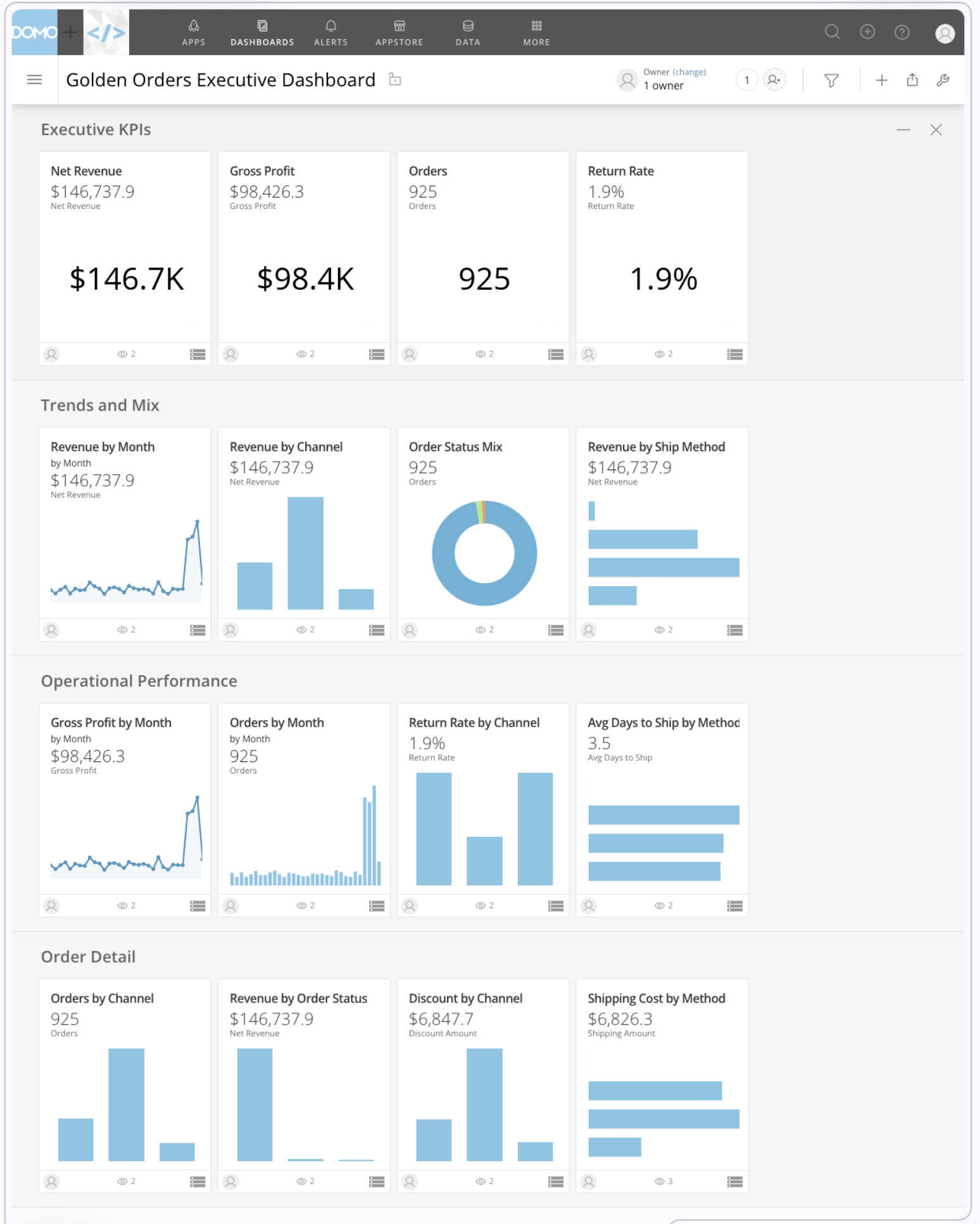This screenshot has width=980, height=1224.
Task: Open the Appstore tab
Action: [399, 33]
